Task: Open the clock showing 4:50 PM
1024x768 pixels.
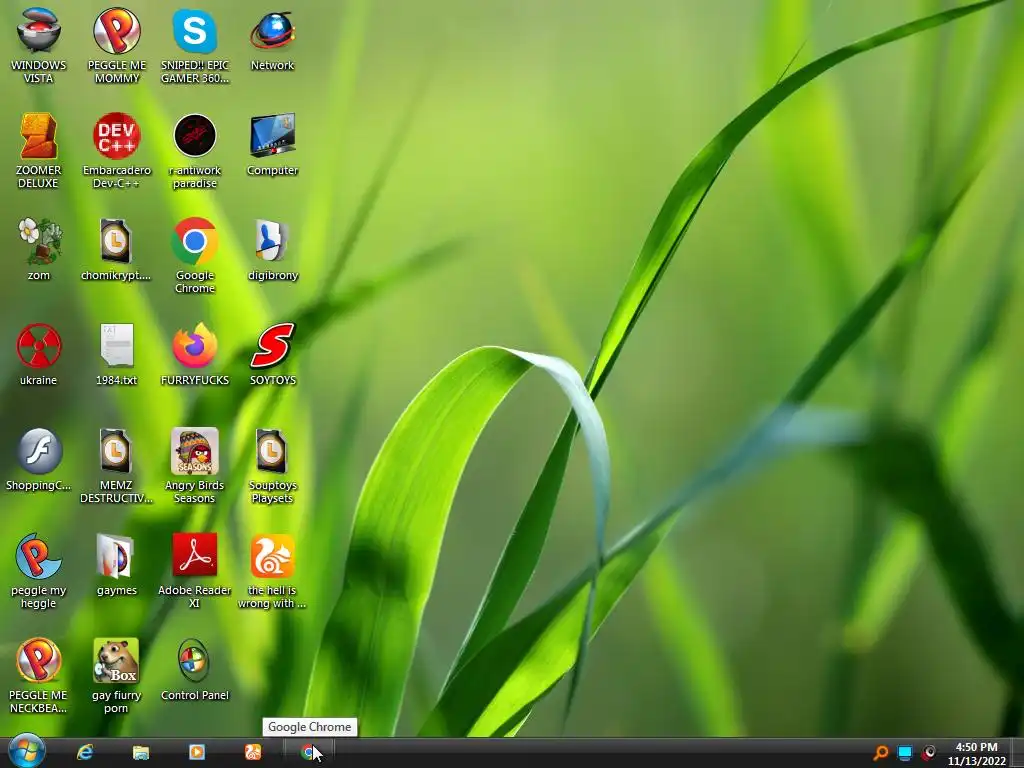Action: (976, 754)
